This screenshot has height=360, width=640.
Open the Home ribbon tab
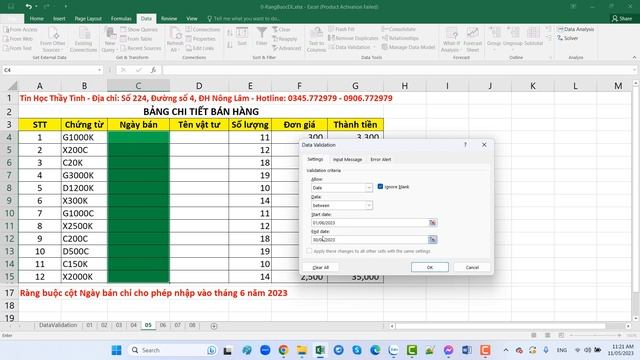tap(36, 19)
